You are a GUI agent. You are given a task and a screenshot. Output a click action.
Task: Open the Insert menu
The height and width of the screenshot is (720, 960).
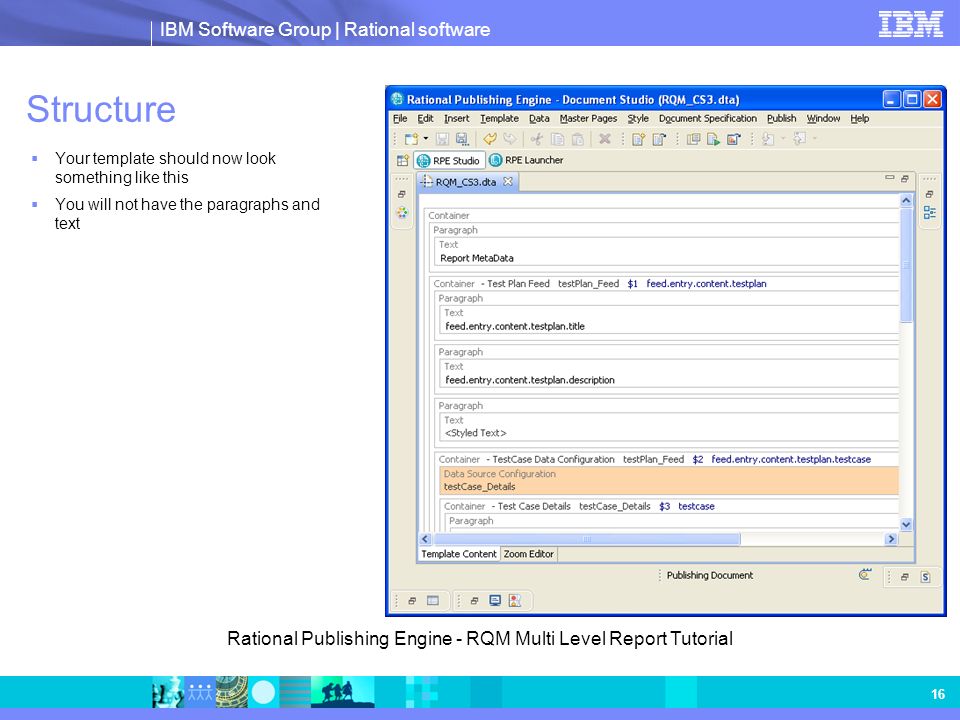(x=457, y=119)
